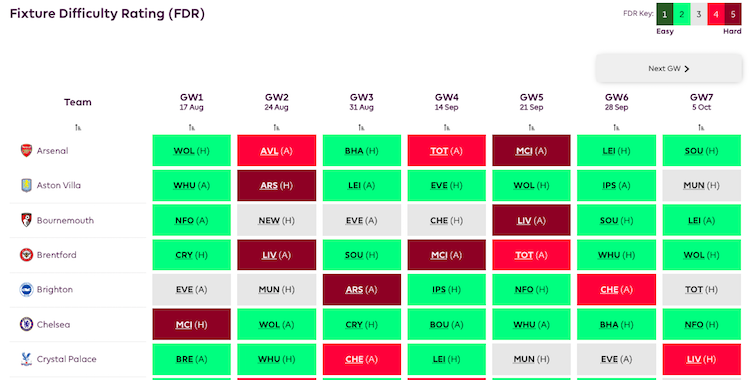The image size is (750, 380).
Task: Open Brentford's LIV away fixture in GW2
Action: point(276,255)
